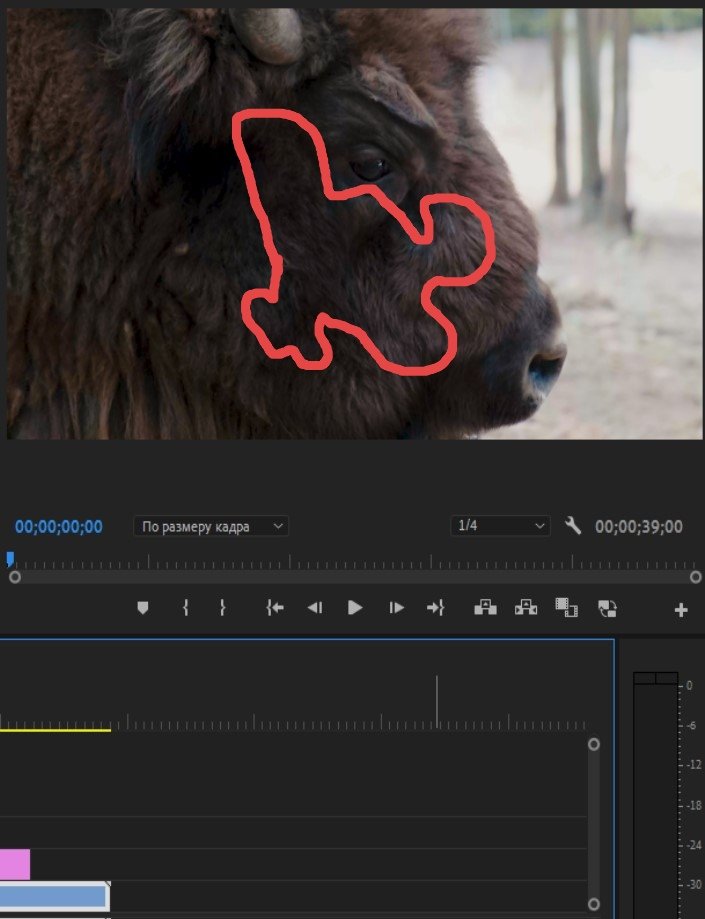The width and height of the screenshot is (705, 919).
Task: Toggle the comparison view
Action: click(607, 607)
